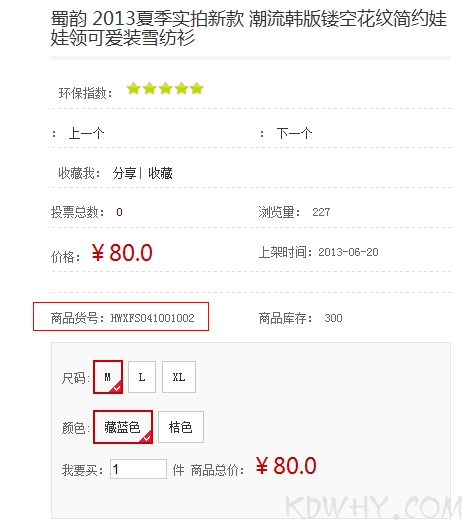Go to previous product 上一个

(86, 134)
